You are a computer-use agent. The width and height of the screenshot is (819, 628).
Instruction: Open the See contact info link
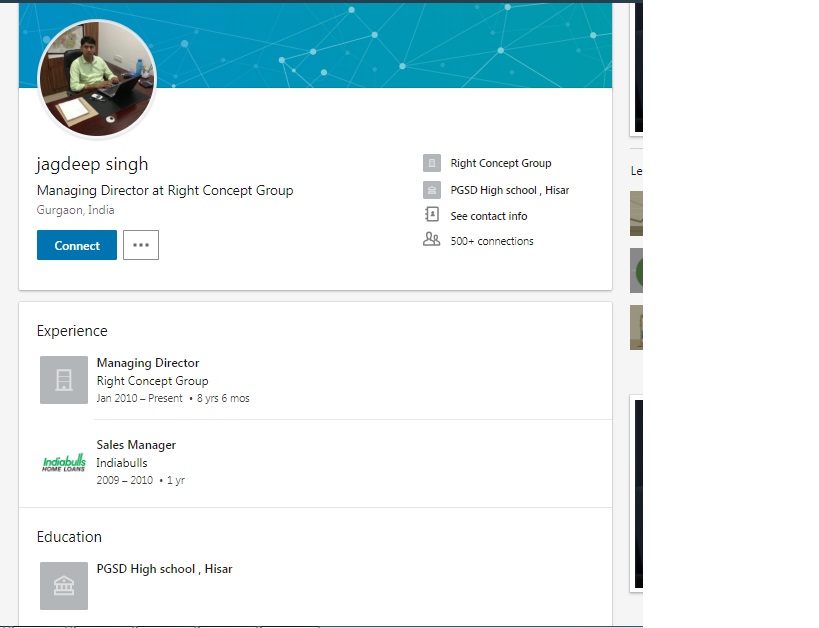coord(489,216)
